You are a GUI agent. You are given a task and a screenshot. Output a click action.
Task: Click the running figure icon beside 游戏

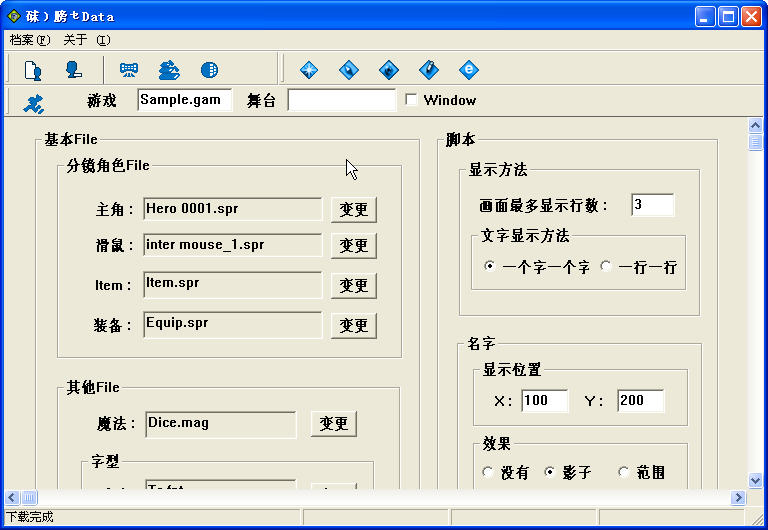[x=33, y=103]
